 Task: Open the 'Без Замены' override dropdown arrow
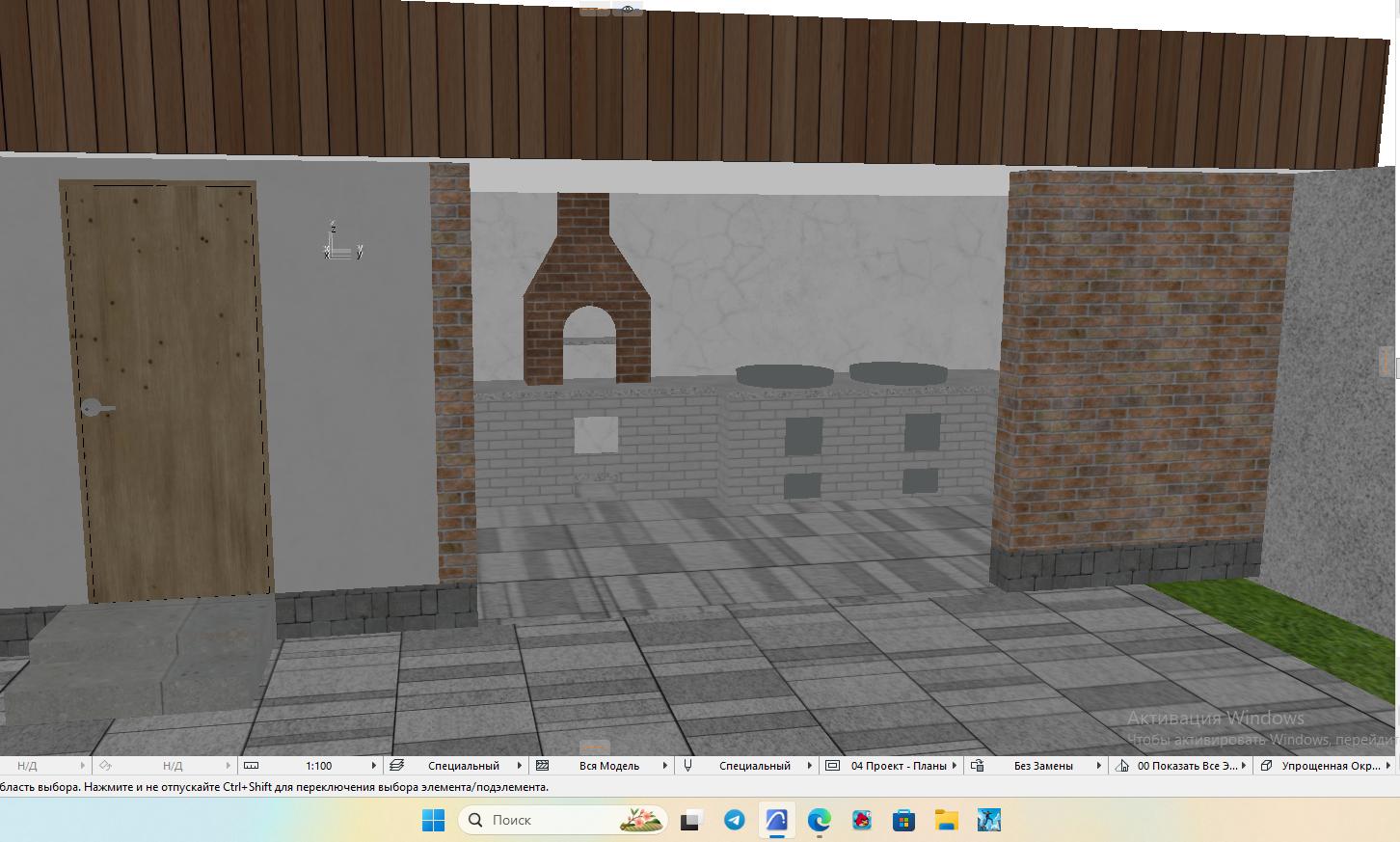pyautogui.click(x=1098, y=766)
